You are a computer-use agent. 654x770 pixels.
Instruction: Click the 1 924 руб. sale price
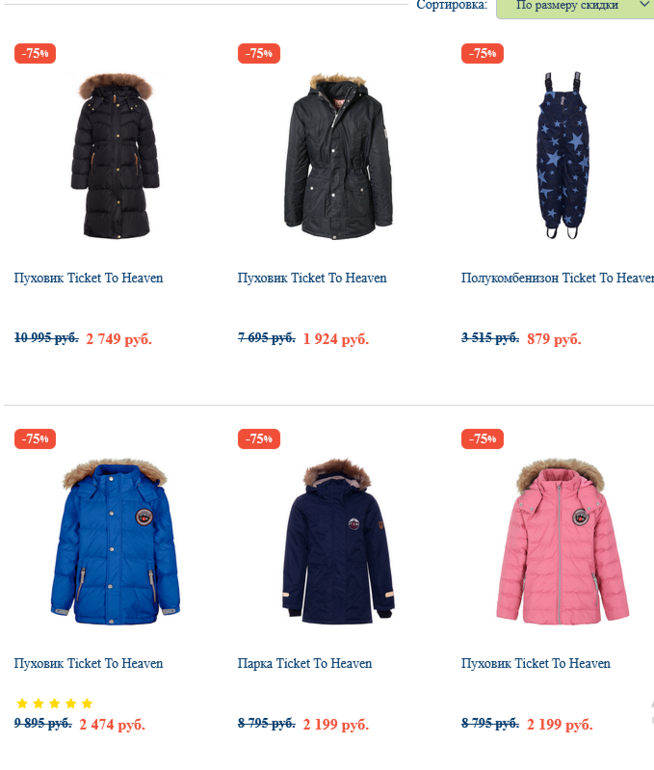tap(336, 339)
